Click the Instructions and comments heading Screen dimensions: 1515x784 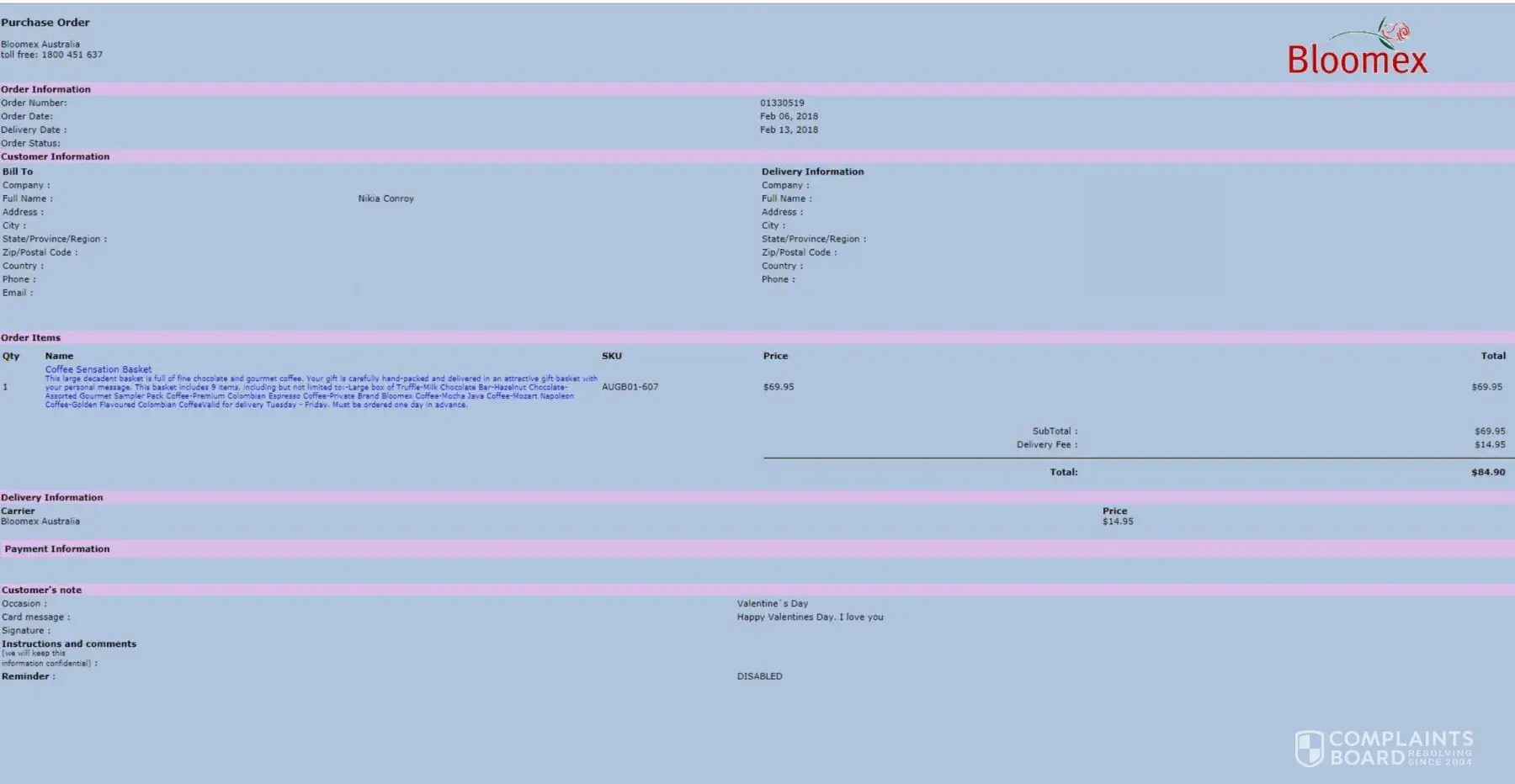69,644
